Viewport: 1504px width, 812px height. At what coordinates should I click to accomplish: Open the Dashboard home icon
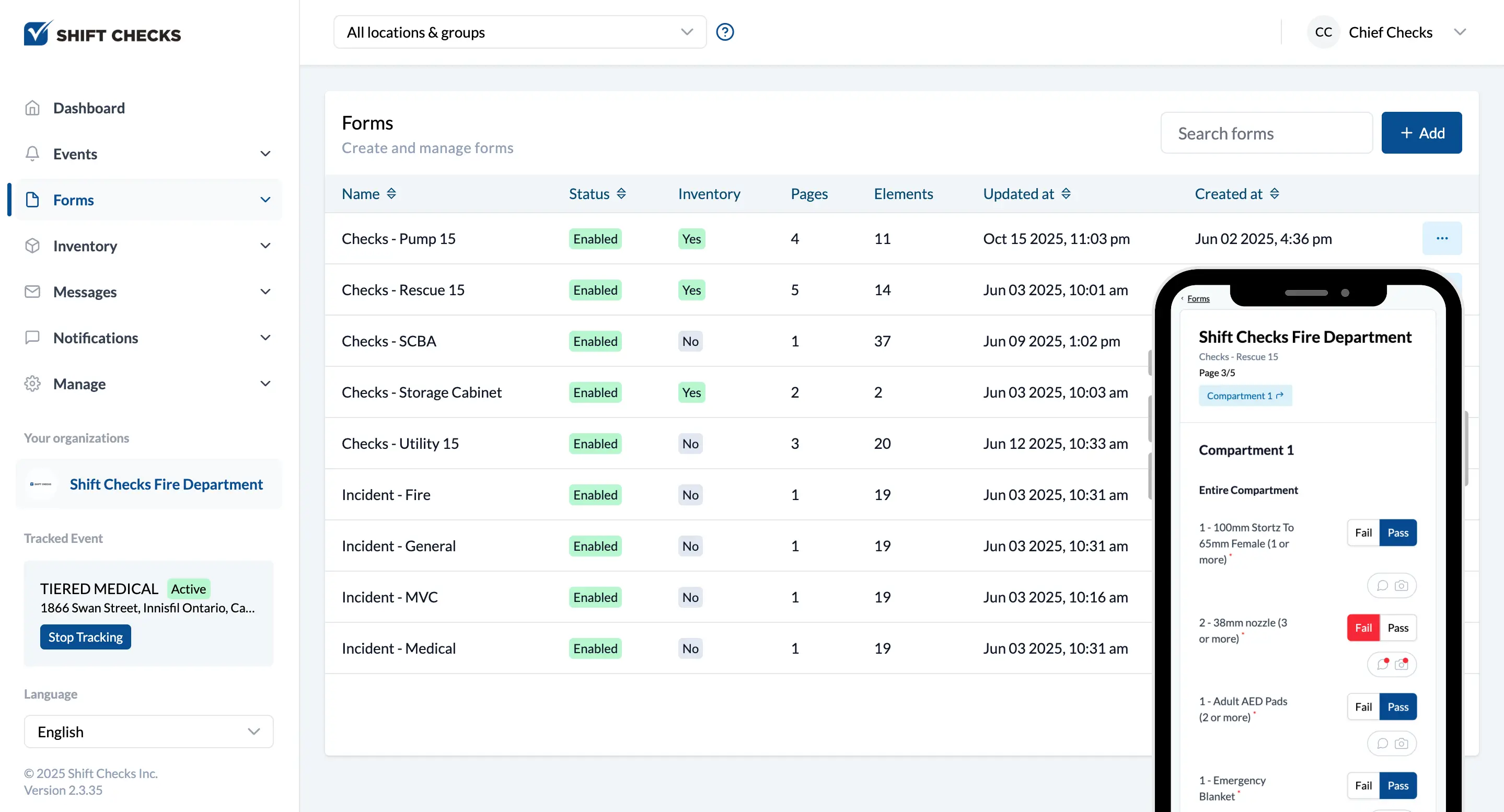click(x=33, y=108)
